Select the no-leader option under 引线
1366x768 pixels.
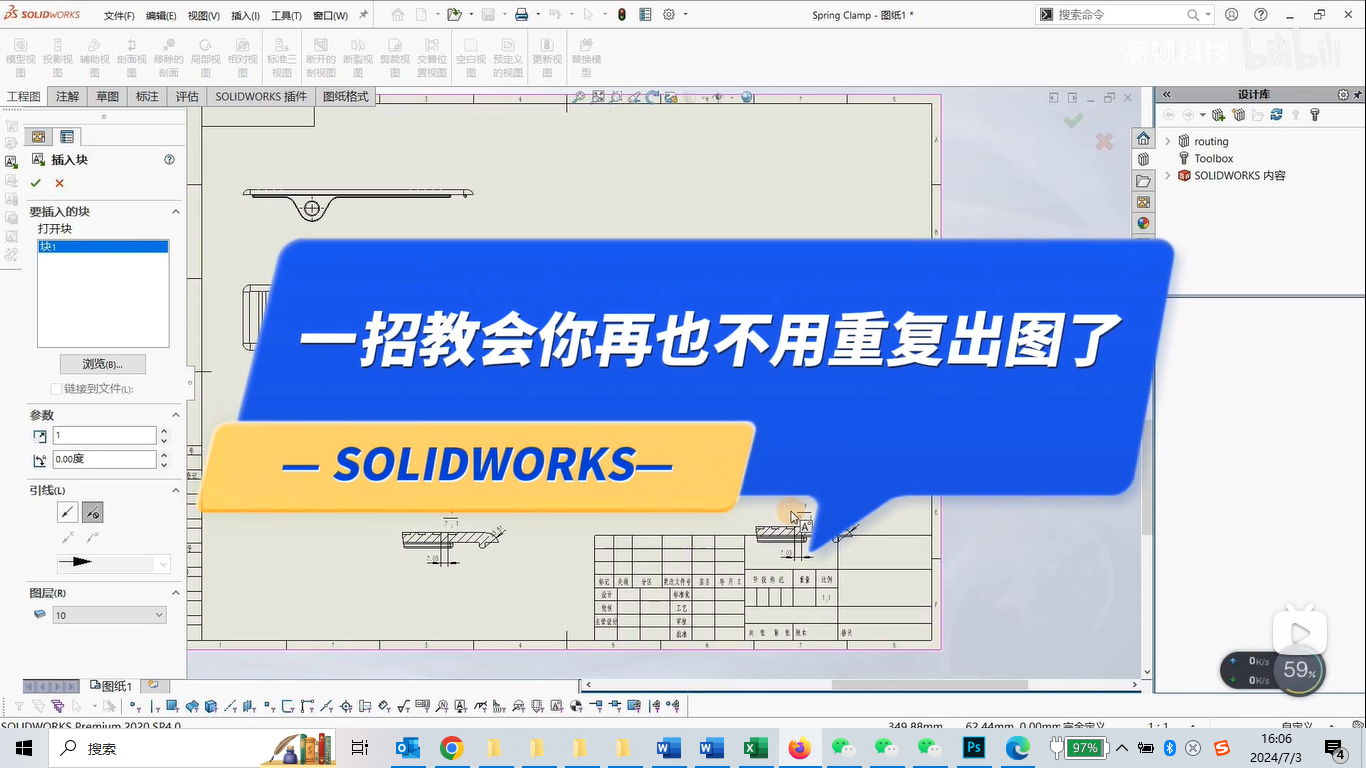click(92, 512)
